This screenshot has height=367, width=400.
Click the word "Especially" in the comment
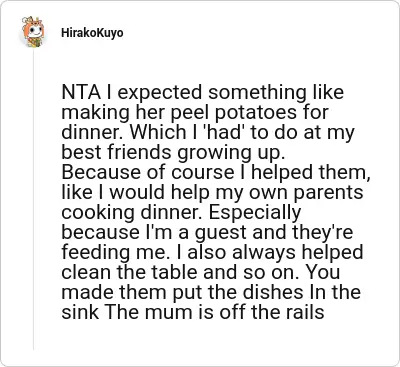(255, 213)
